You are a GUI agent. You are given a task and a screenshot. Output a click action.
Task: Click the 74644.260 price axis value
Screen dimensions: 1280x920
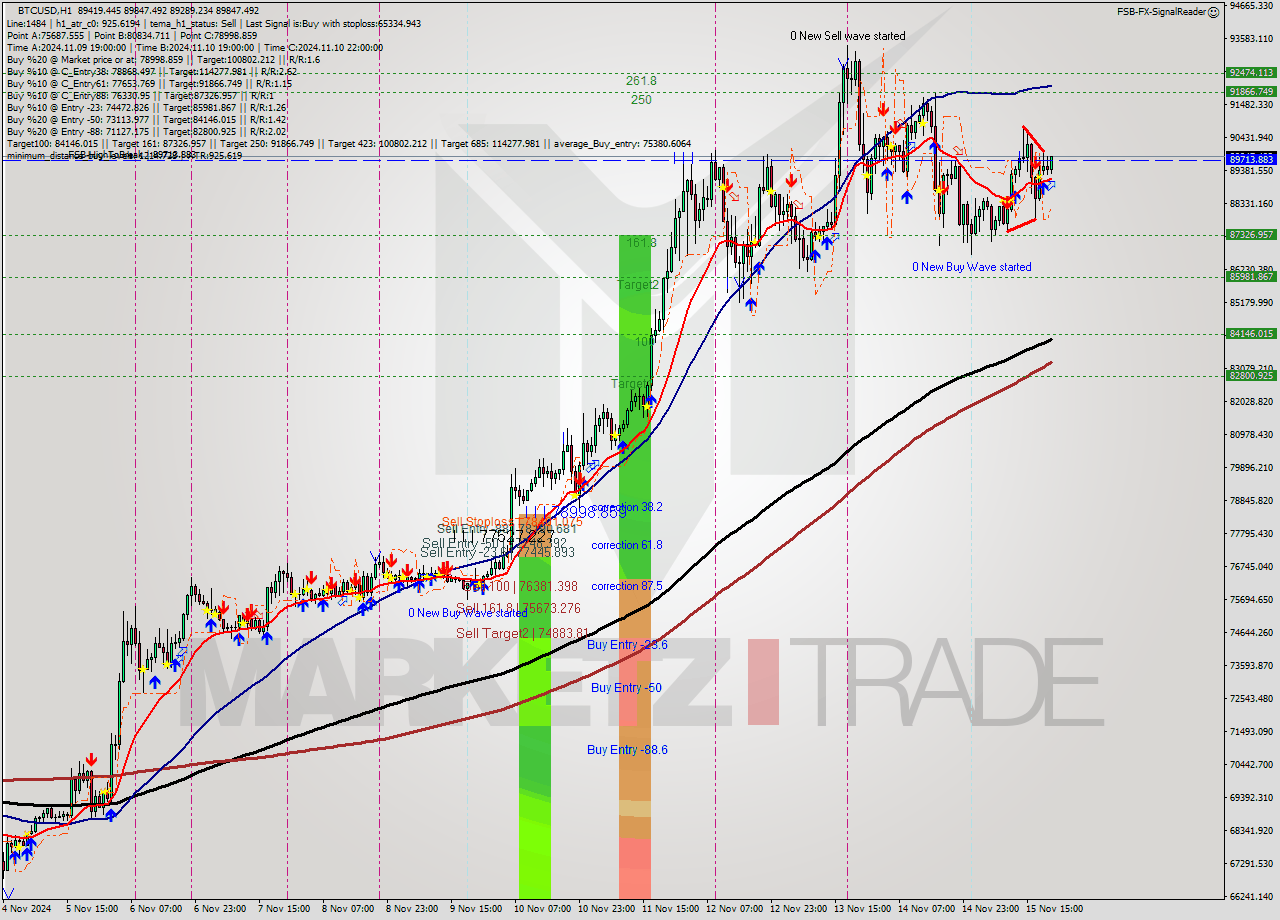pyautogui.click(x=1251, y=632)
